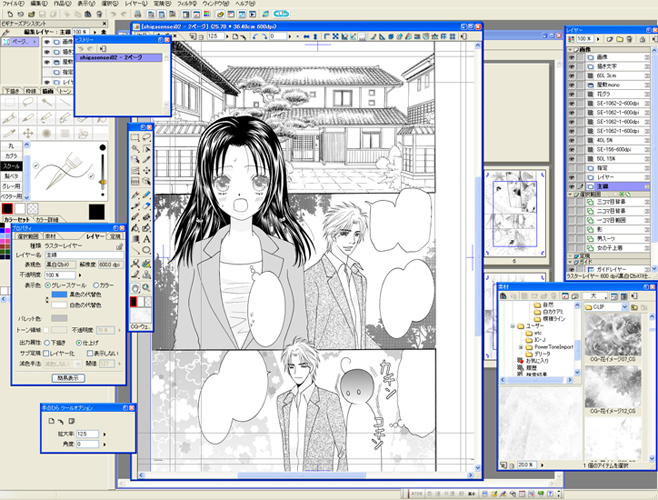
Task: Click the blue 黒色の代替色 swatch
Action: (59, 295)
